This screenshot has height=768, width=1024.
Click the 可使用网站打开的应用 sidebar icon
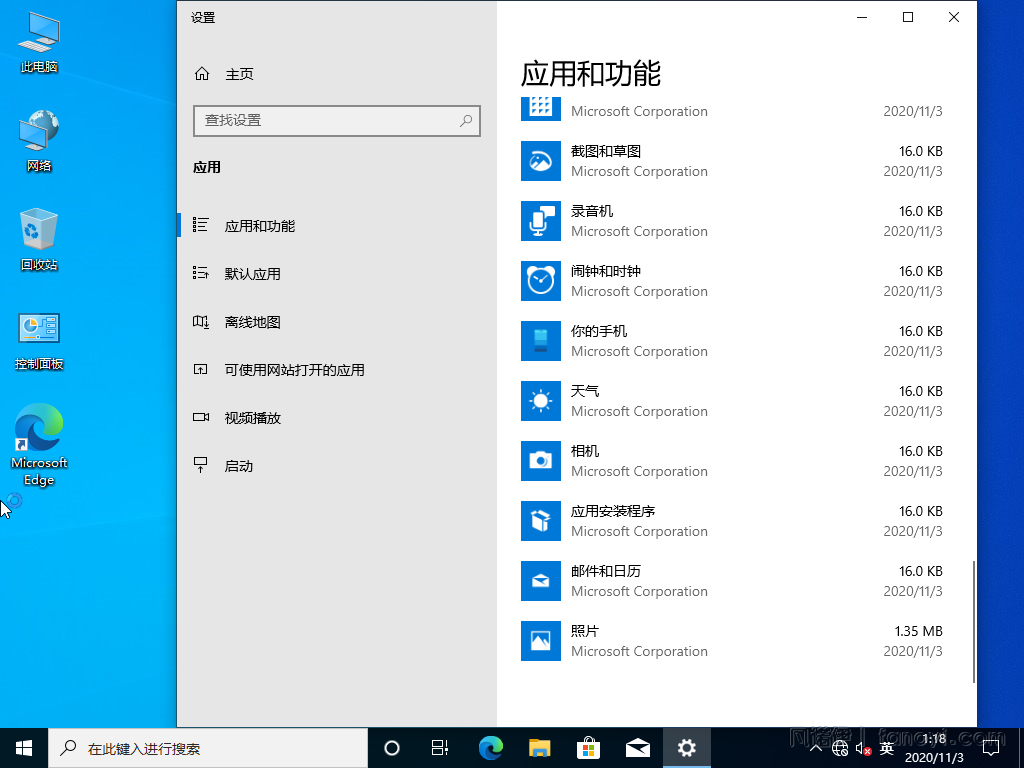(200, 370)
